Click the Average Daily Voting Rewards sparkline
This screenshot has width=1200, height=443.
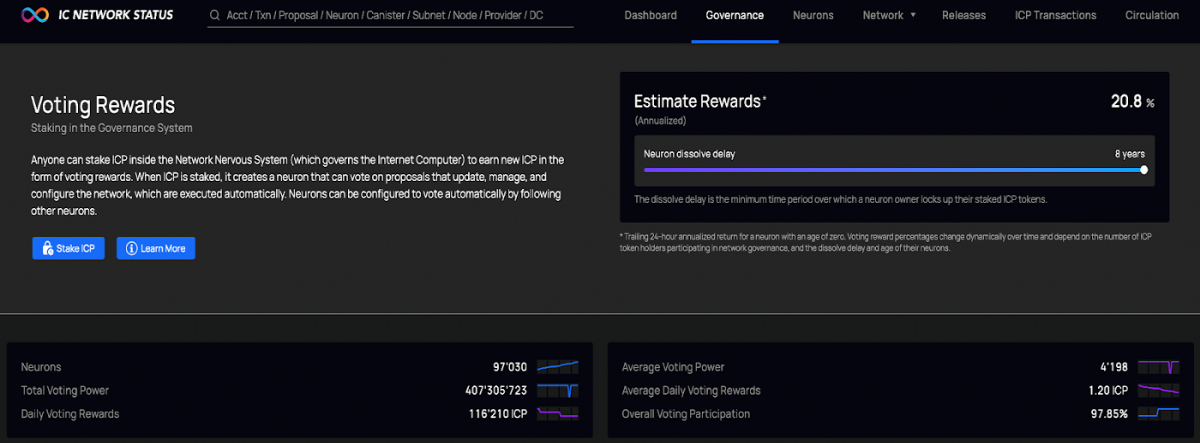click(1158, 390)
